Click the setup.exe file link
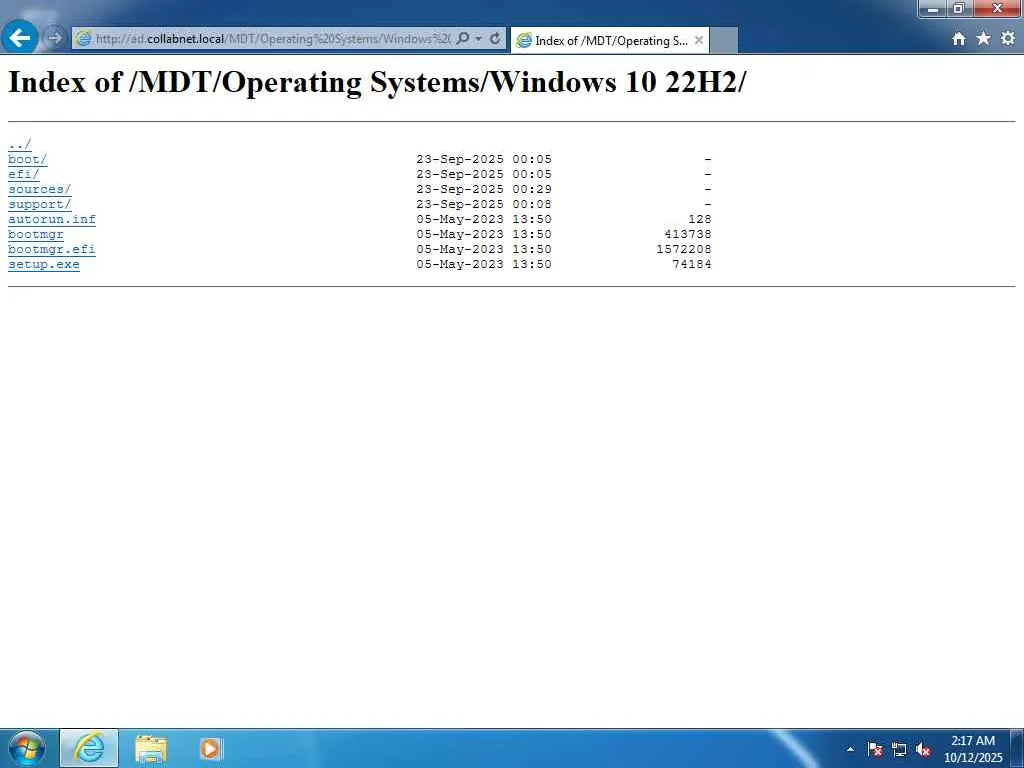 [44, 264]
